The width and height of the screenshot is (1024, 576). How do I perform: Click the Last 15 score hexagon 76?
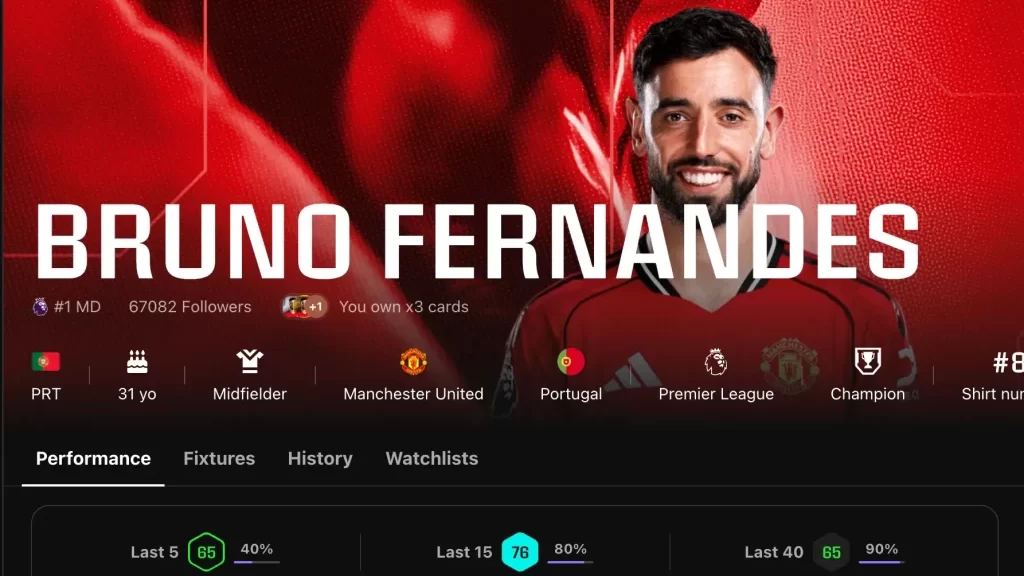coord(520,552)
